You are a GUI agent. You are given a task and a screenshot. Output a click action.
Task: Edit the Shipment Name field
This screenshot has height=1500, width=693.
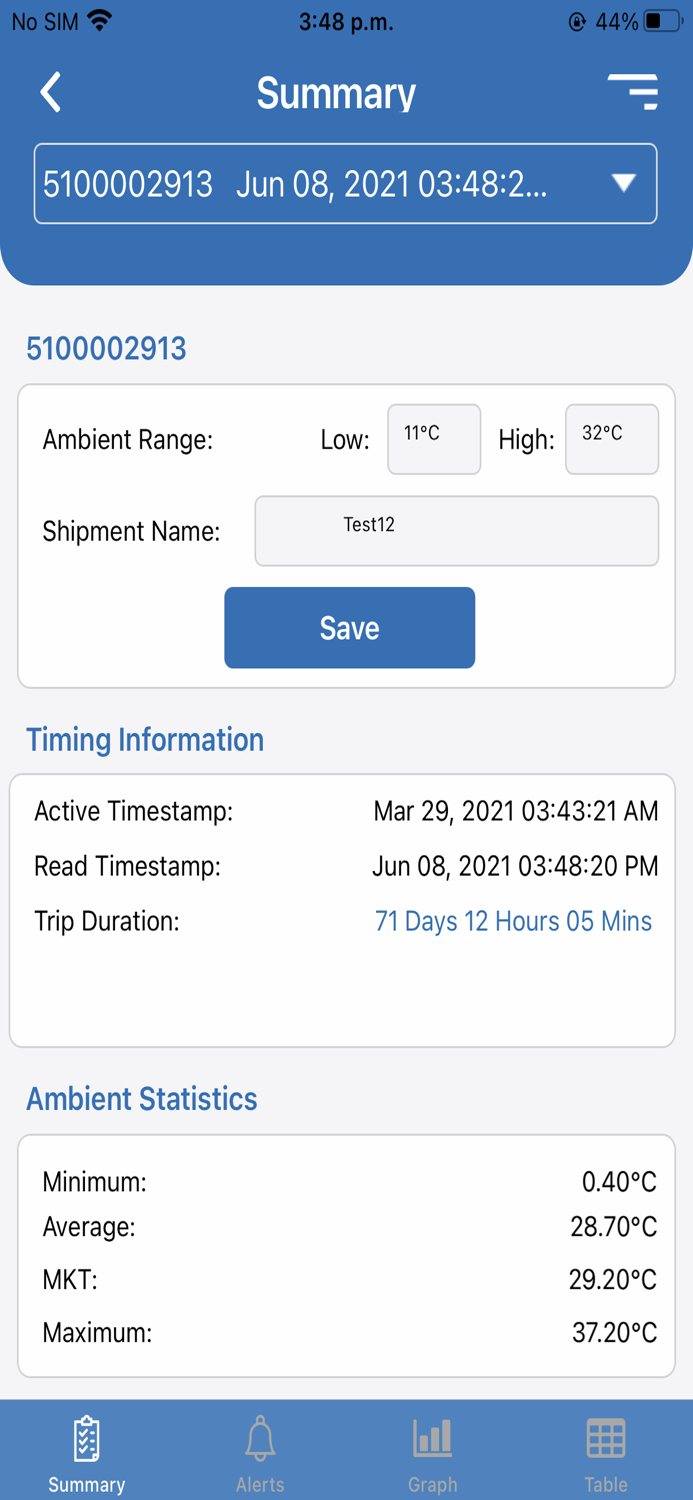tap(456, 531)
